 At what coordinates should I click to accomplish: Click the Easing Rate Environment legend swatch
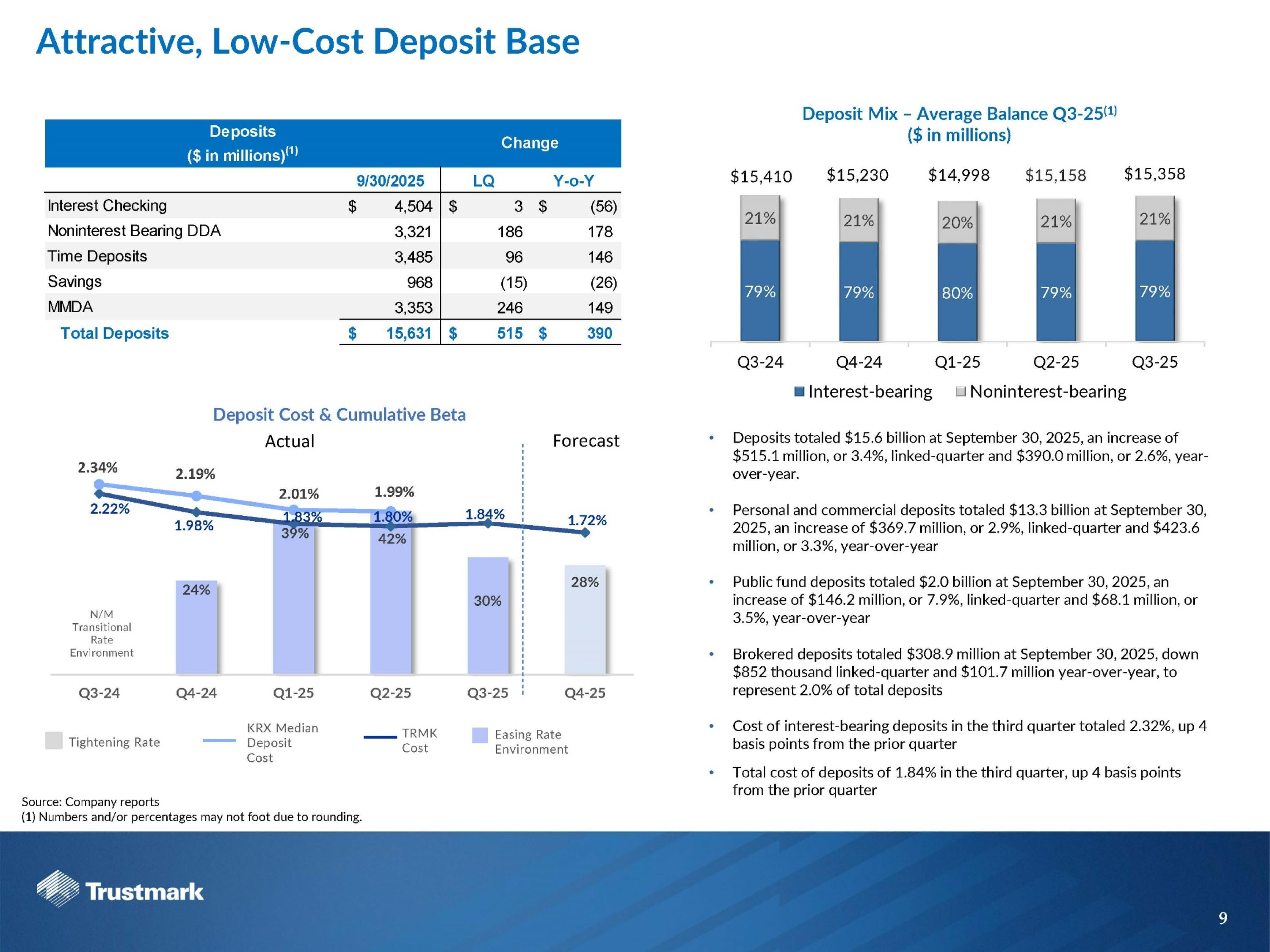tap(479, 735)
